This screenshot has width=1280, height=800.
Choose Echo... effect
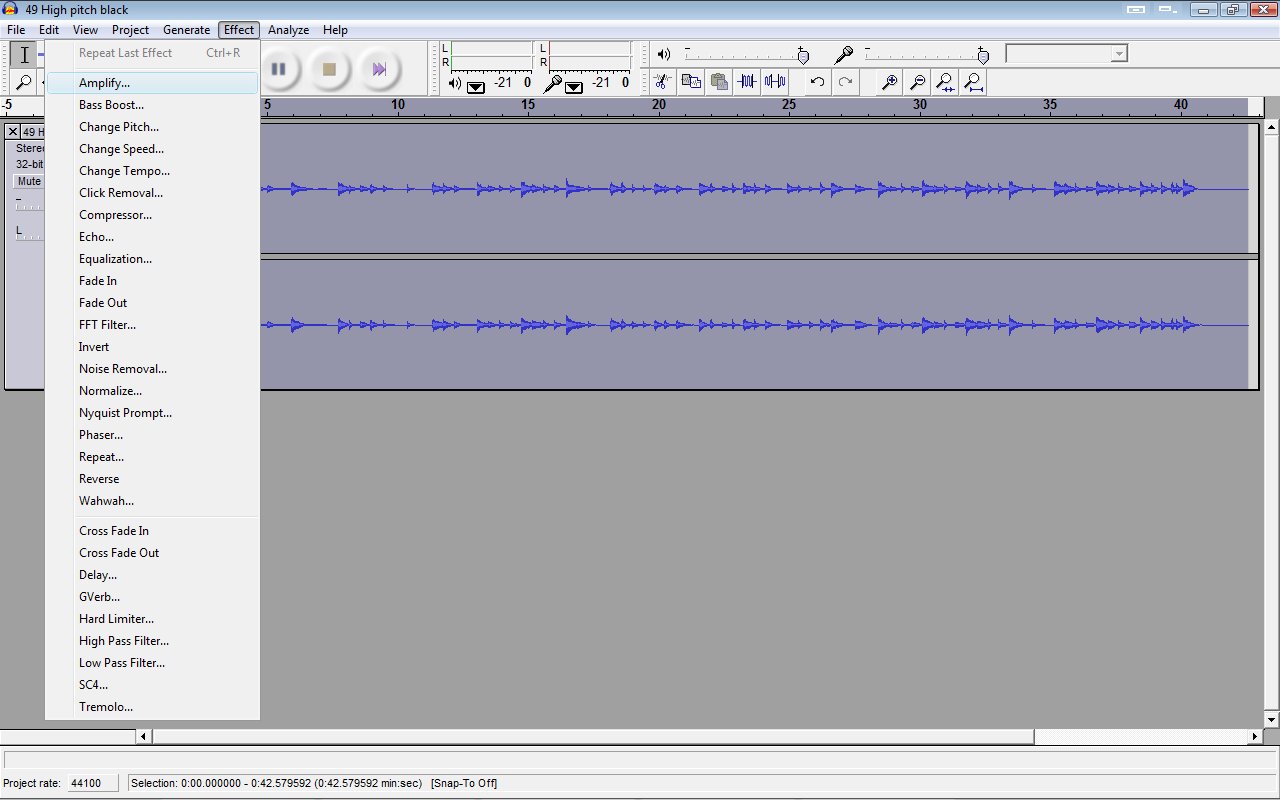152,237
